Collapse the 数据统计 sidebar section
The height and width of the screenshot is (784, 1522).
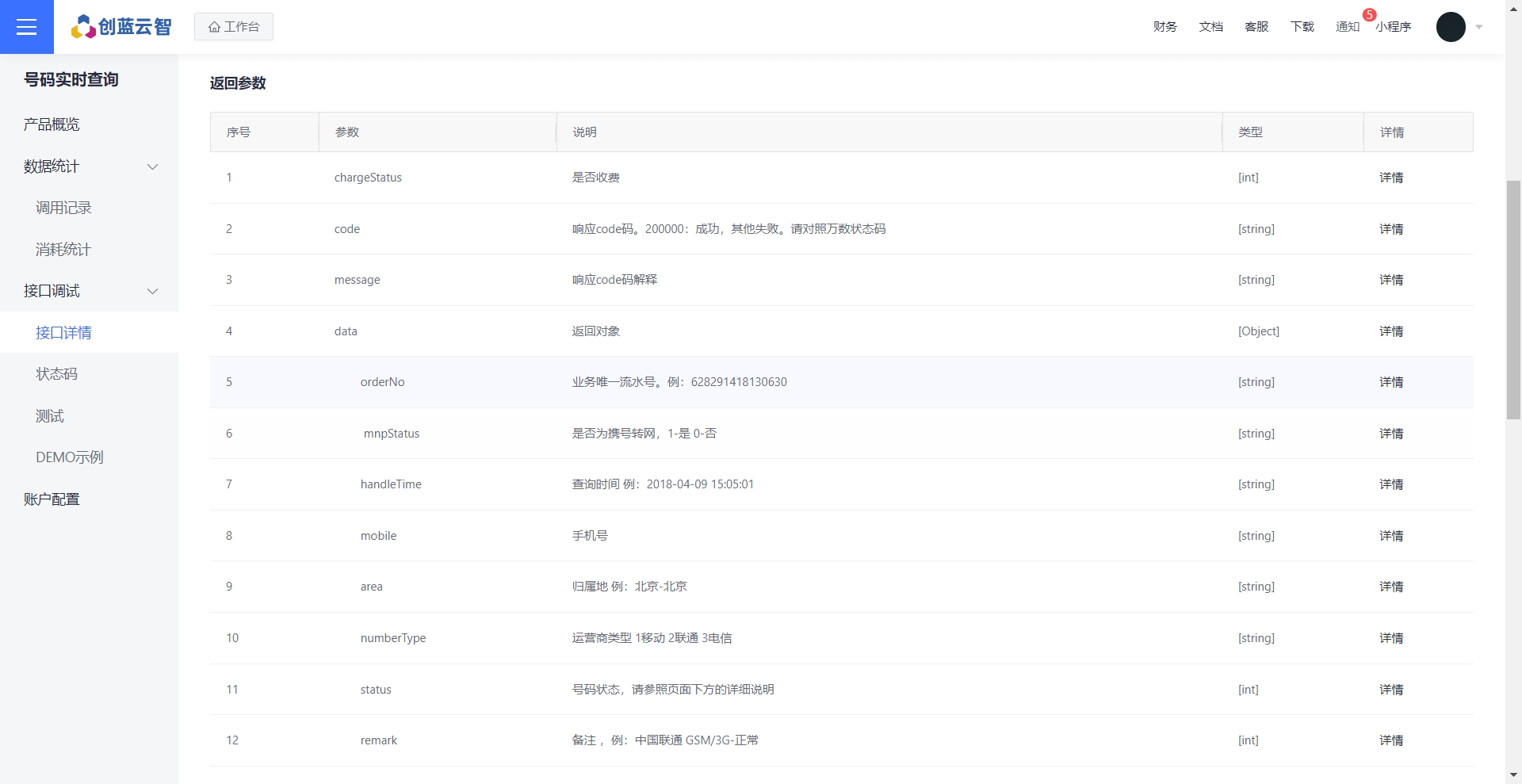pos(153,166)
